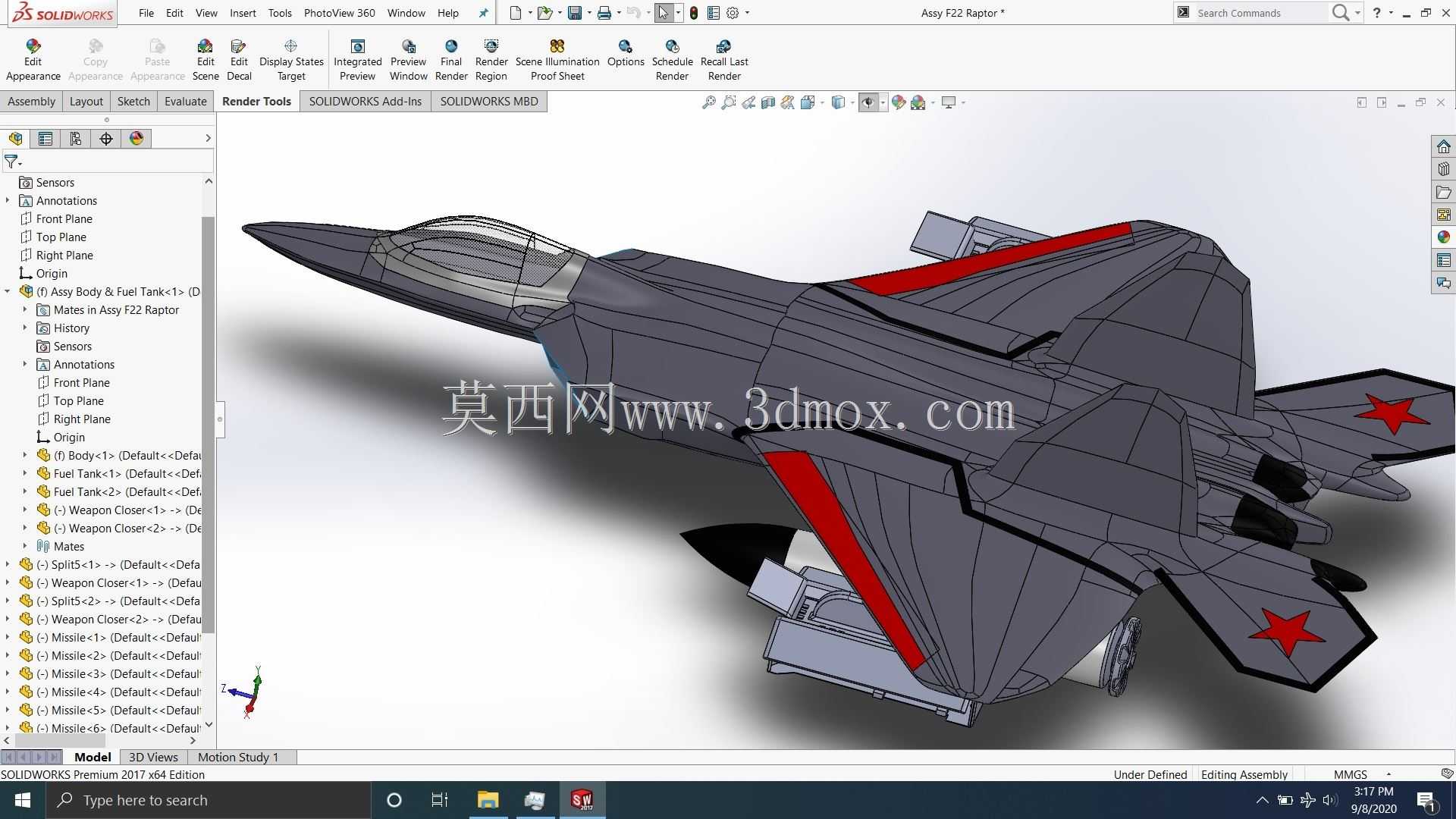Click the Windows Start button
The width and height of the screenshot is (1456, 819).
pos(23,800)
